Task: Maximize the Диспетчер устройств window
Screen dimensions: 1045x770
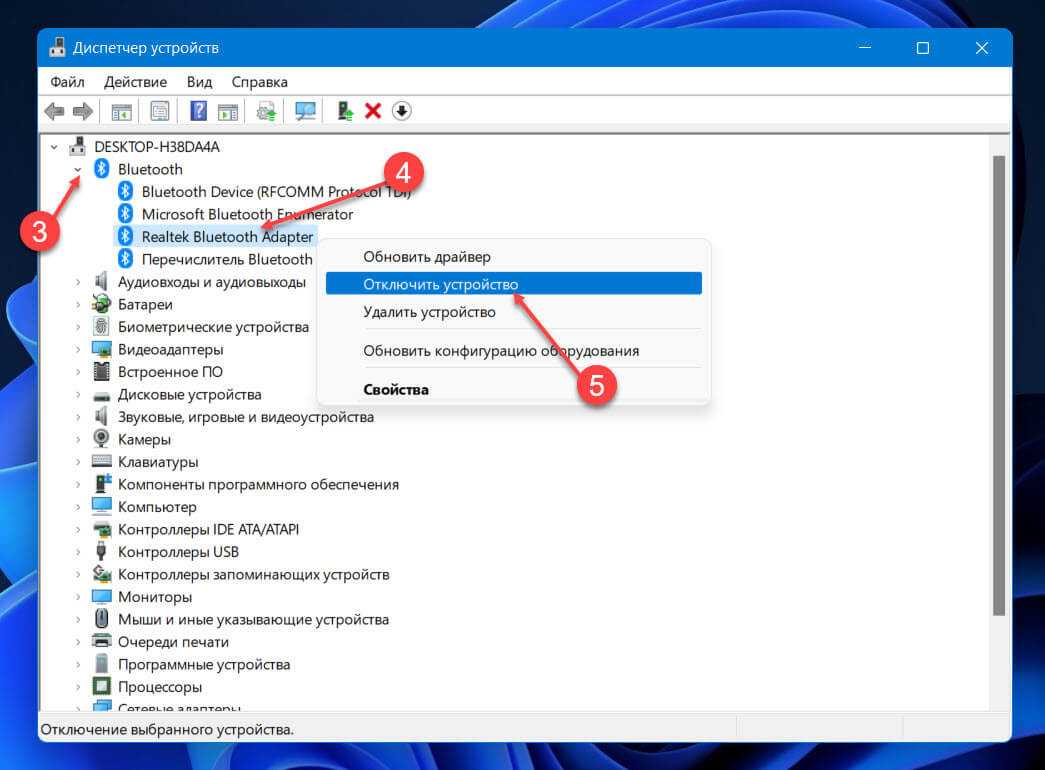Action: click(922, 48)
